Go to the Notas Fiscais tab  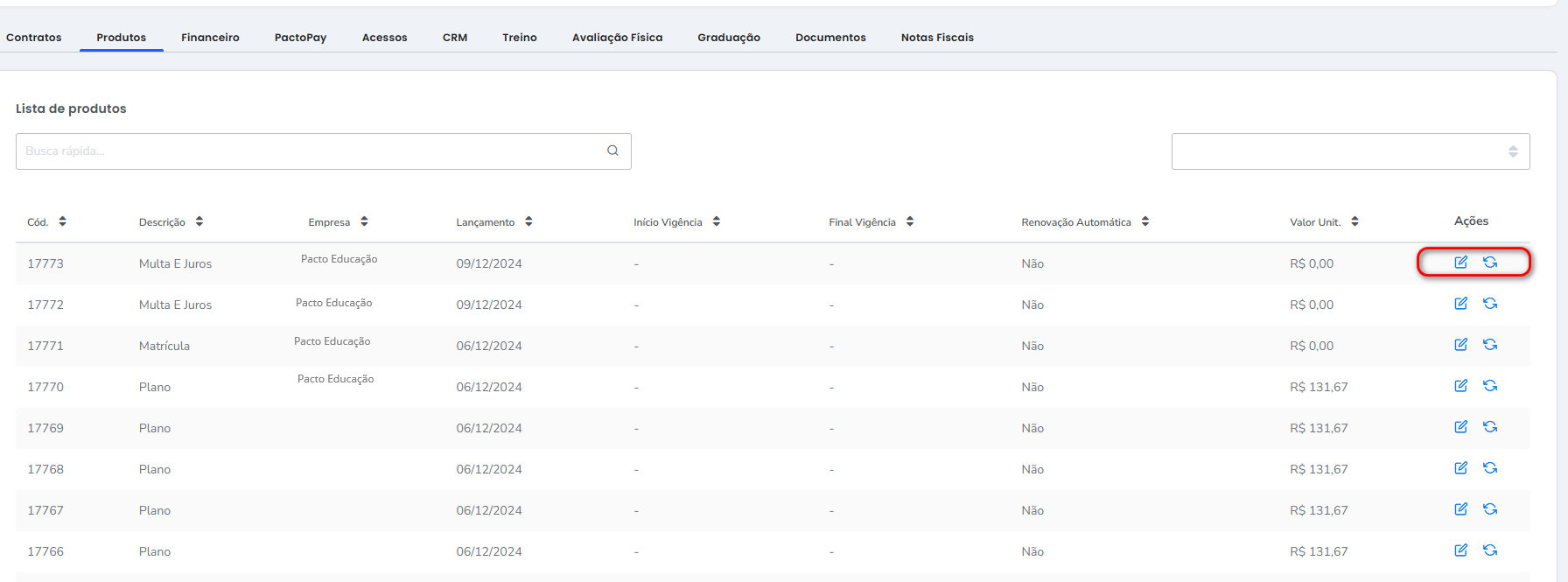[x=937, y=38]
